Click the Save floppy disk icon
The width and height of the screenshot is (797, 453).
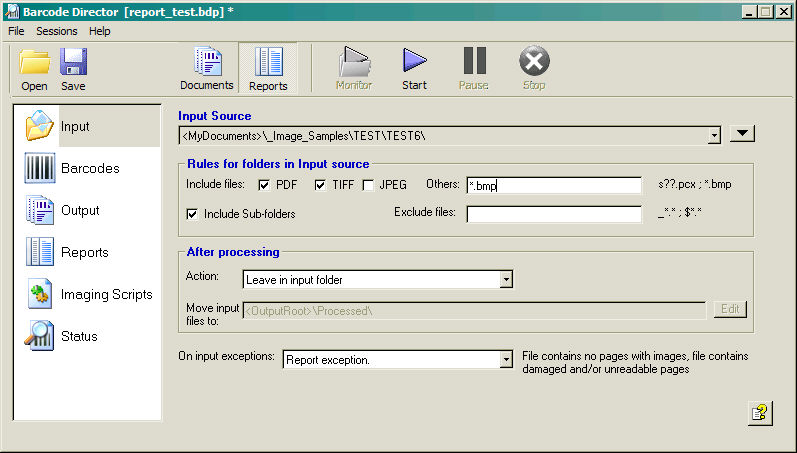[73, 68]
